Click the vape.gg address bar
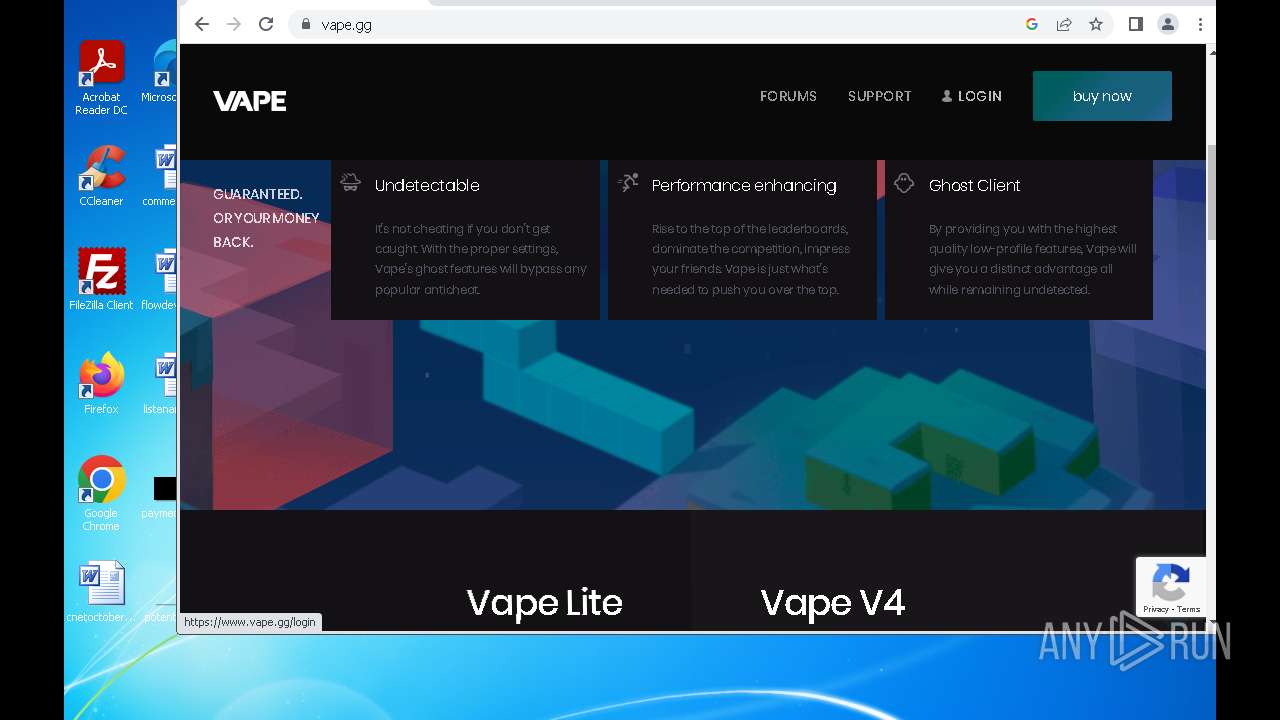This screenshot has width=1280, height=720. (x=660, y=24)
